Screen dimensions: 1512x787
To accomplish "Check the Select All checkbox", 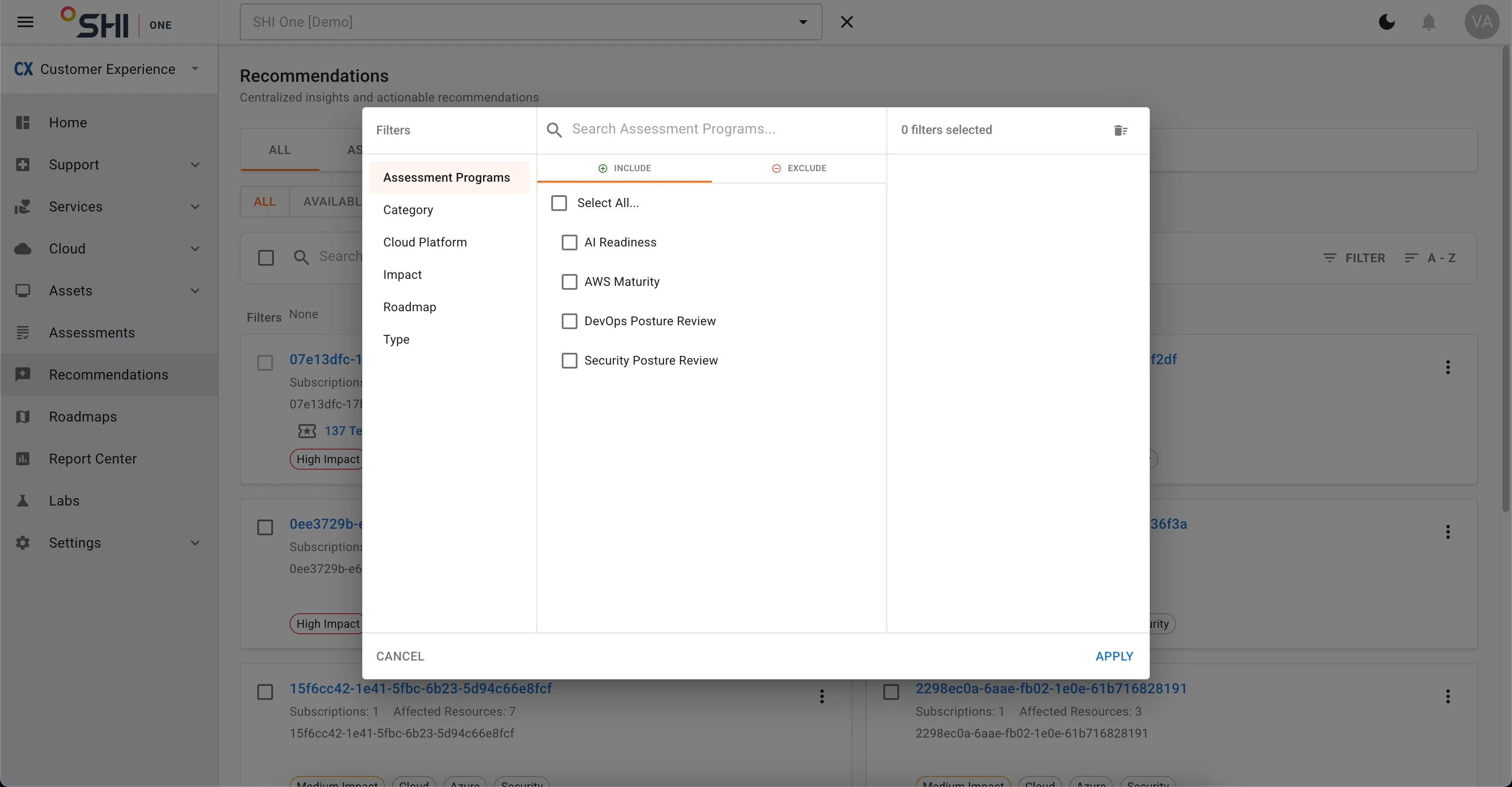I will (559, 203).
